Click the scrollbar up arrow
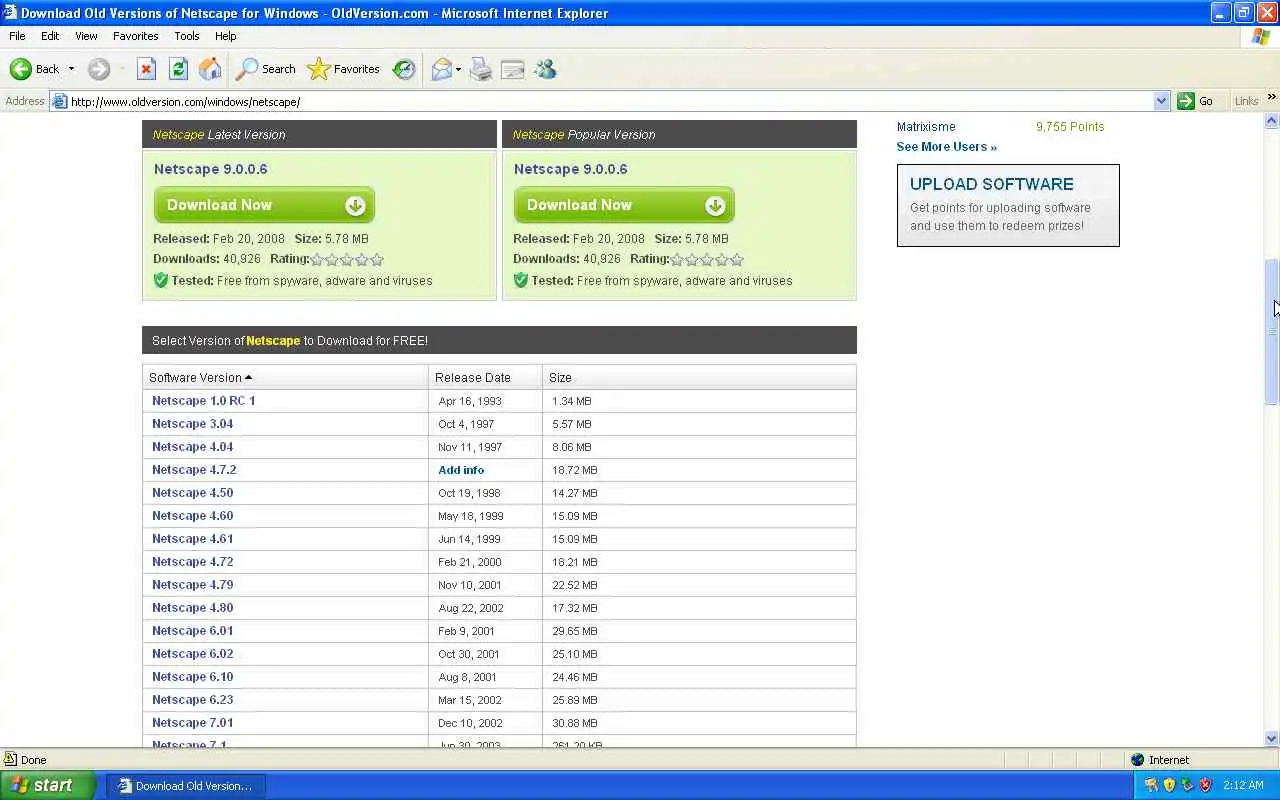The height and width of the screenshot is (800, 1280). pos(1272,121)
